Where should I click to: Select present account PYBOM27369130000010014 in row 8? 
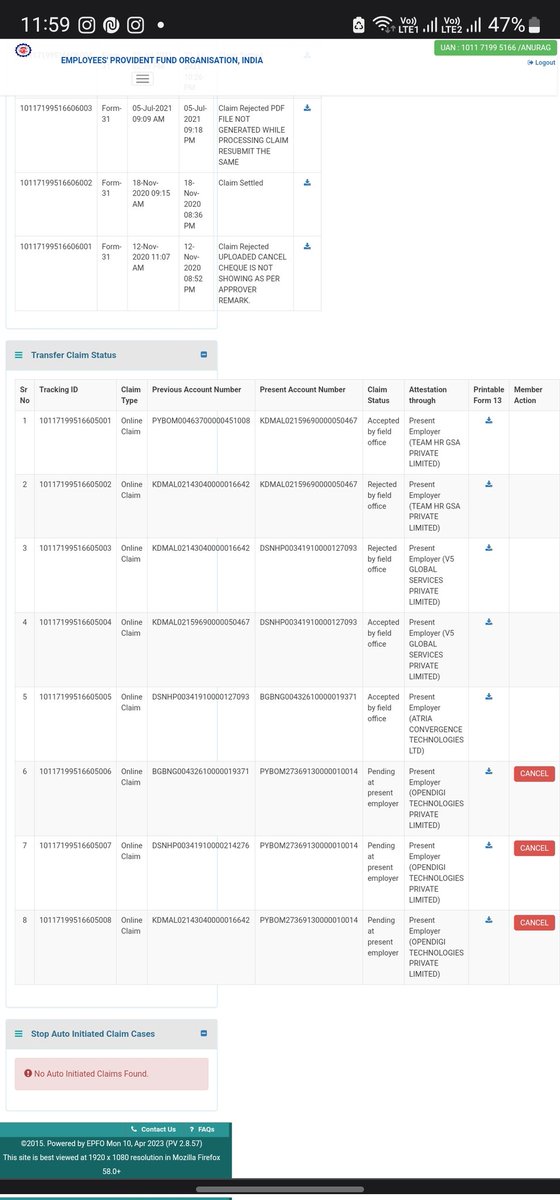click(308, 920)
